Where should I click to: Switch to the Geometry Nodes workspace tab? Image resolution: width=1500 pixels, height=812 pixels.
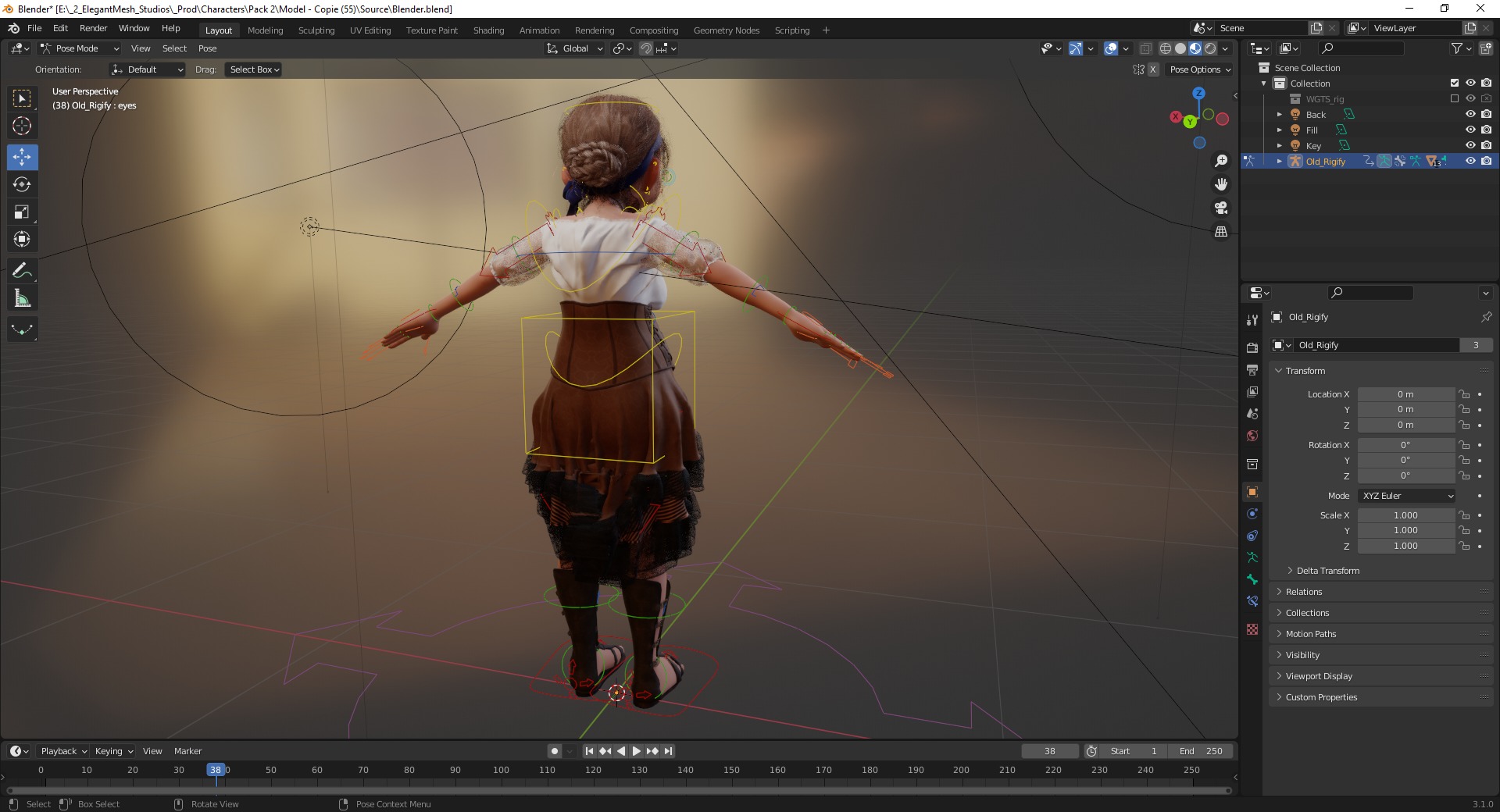point(727,30)
